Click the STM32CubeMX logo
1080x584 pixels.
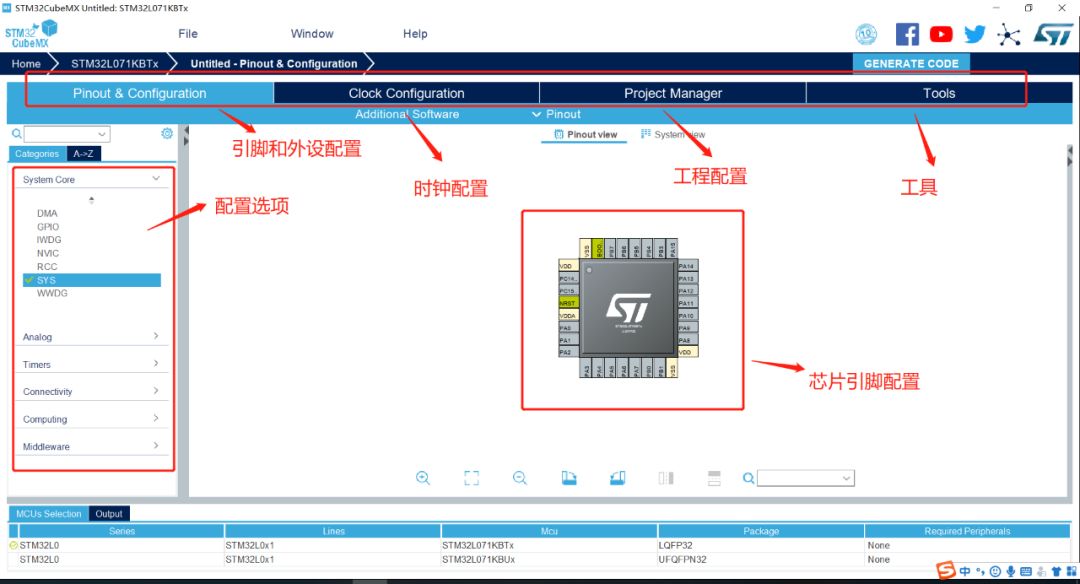(x=32, y=34)
